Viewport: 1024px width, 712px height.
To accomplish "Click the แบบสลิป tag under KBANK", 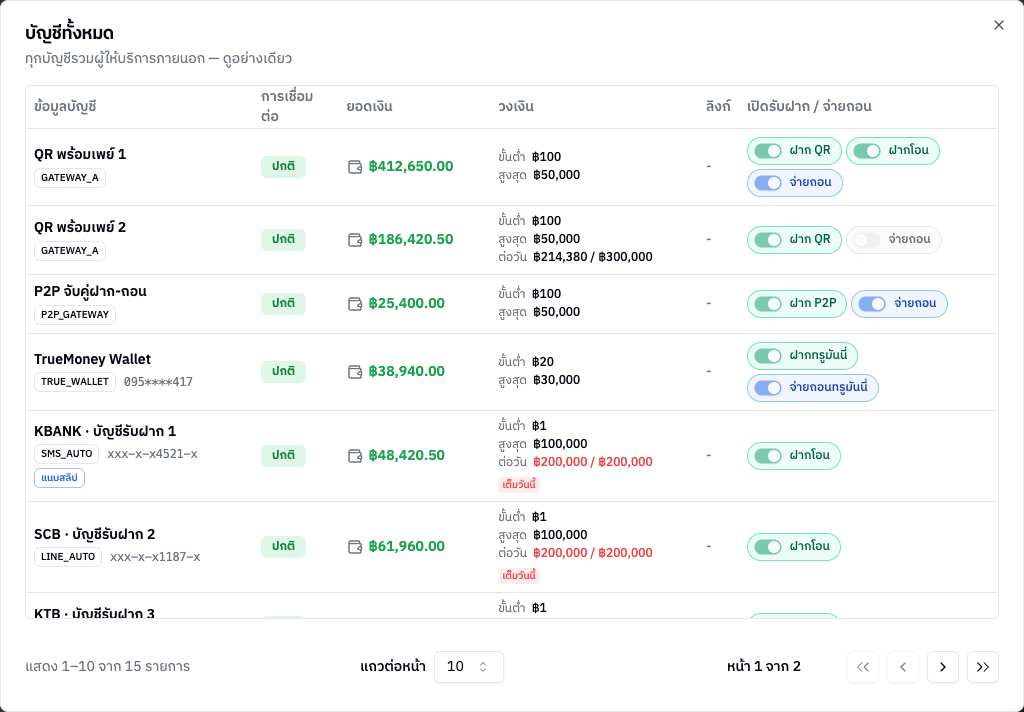I will 59,478.
